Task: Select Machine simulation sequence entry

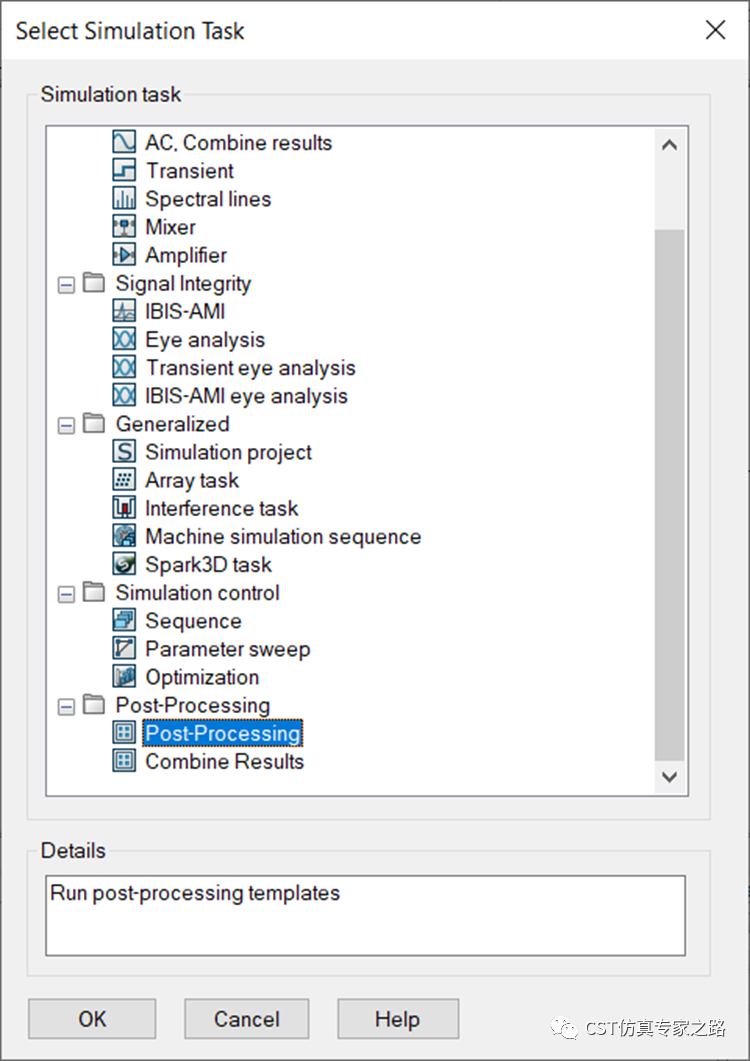Action: tap(283, 536)
